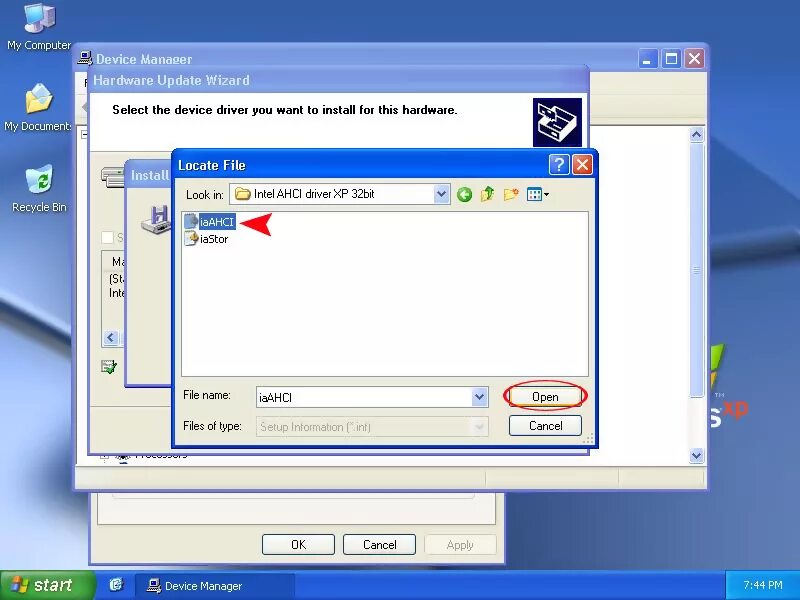Click Cancel in the back properties dialog

coord(379,544)
